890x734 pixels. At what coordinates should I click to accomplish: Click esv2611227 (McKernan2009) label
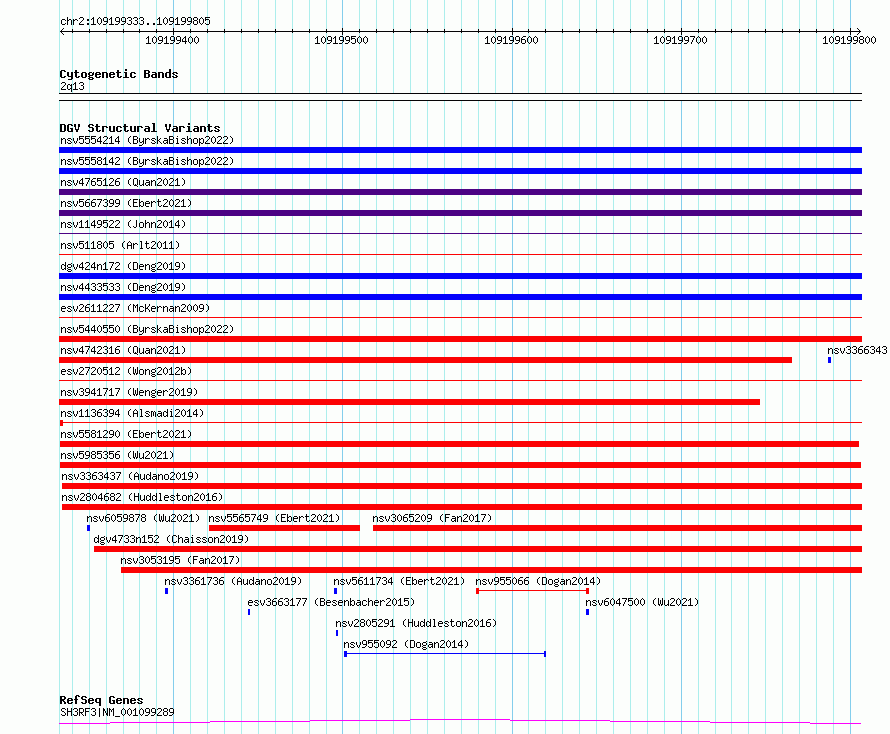(135, 308)
